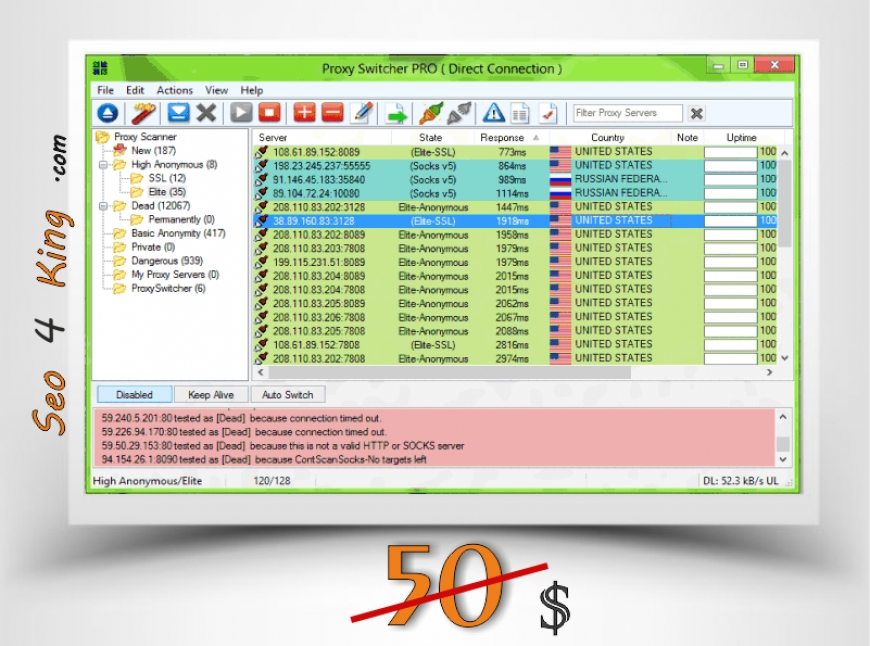Select the Permanently (0) folder
The image size is (870, 646).
pyautogui.click(x=181, y=220)
